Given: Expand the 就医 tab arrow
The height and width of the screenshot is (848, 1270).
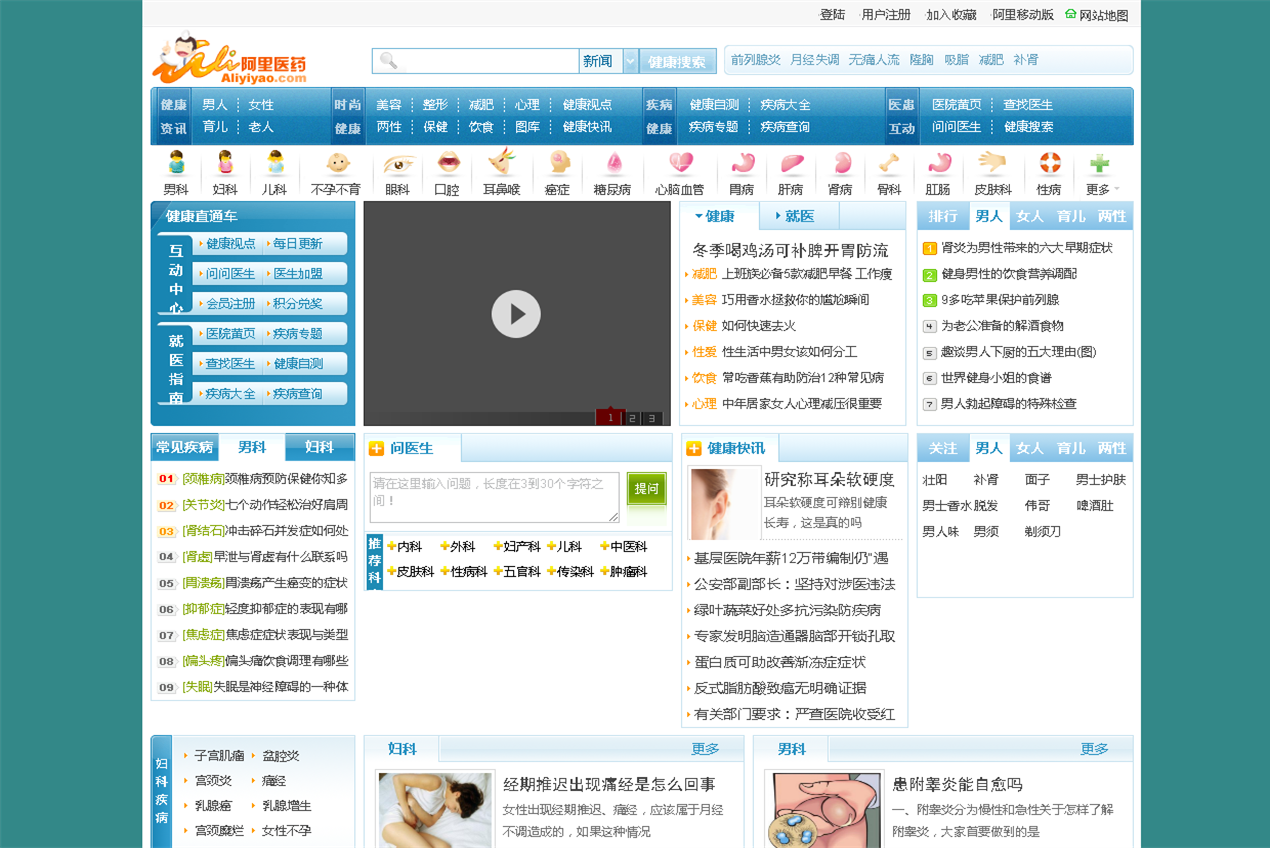Looking at the screenshot, I should [x=777, y=216].
